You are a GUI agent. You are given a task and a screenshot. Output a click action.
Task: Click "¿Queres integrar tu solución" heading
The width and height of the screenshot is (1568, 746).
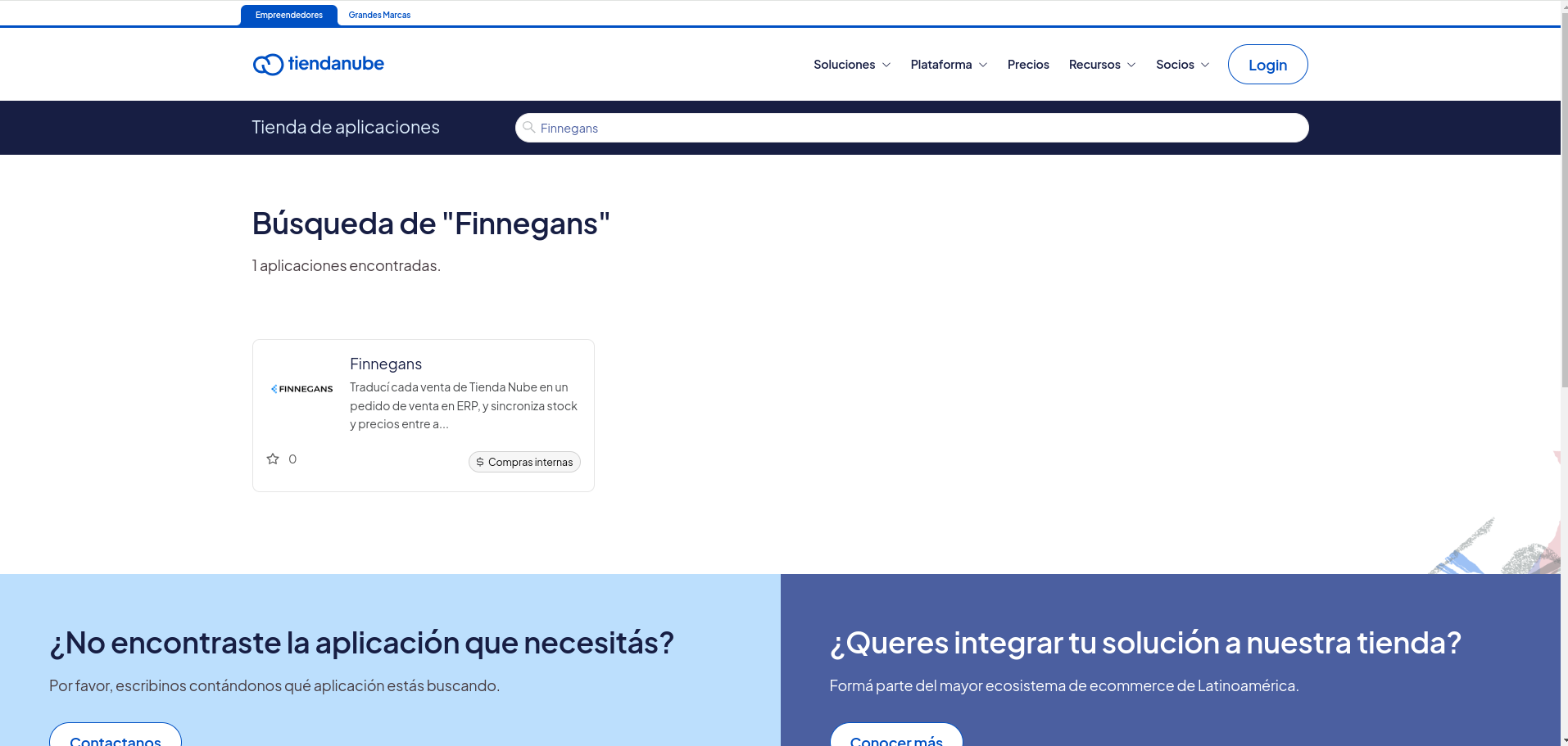point(1145,643)
